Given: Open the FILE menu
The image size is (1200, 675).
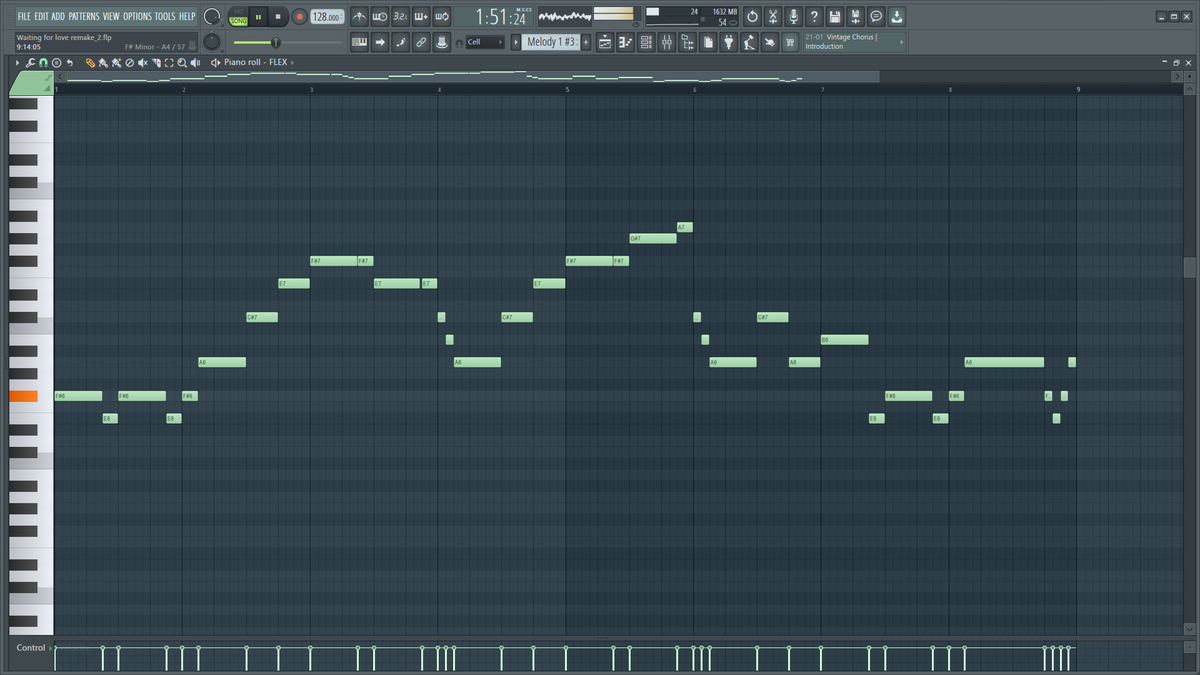Looking at the screenshot, I should (25, 17).
